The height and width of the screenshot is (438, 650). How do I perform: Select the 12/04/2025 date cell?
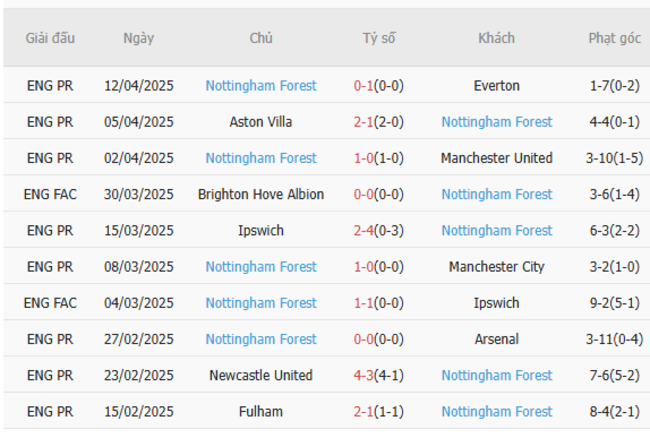point(139,86)
